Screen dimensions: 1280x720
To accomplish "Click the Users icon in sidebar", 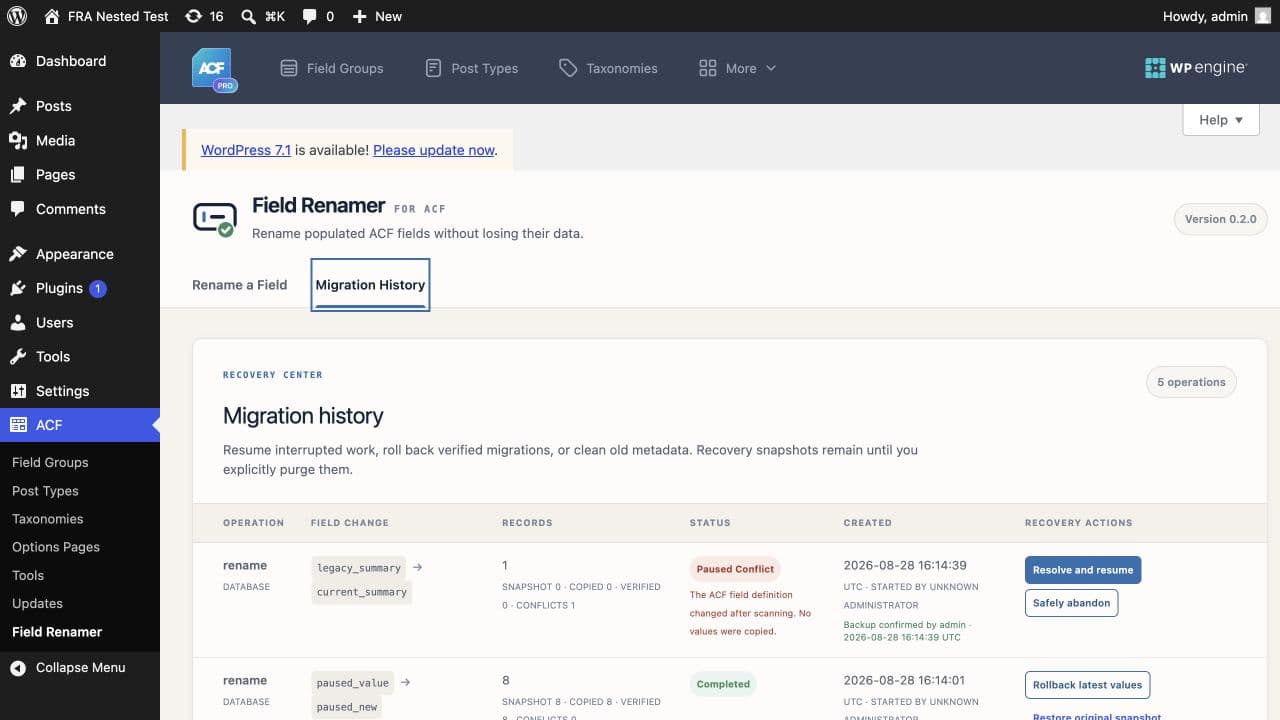I will 18,322.
